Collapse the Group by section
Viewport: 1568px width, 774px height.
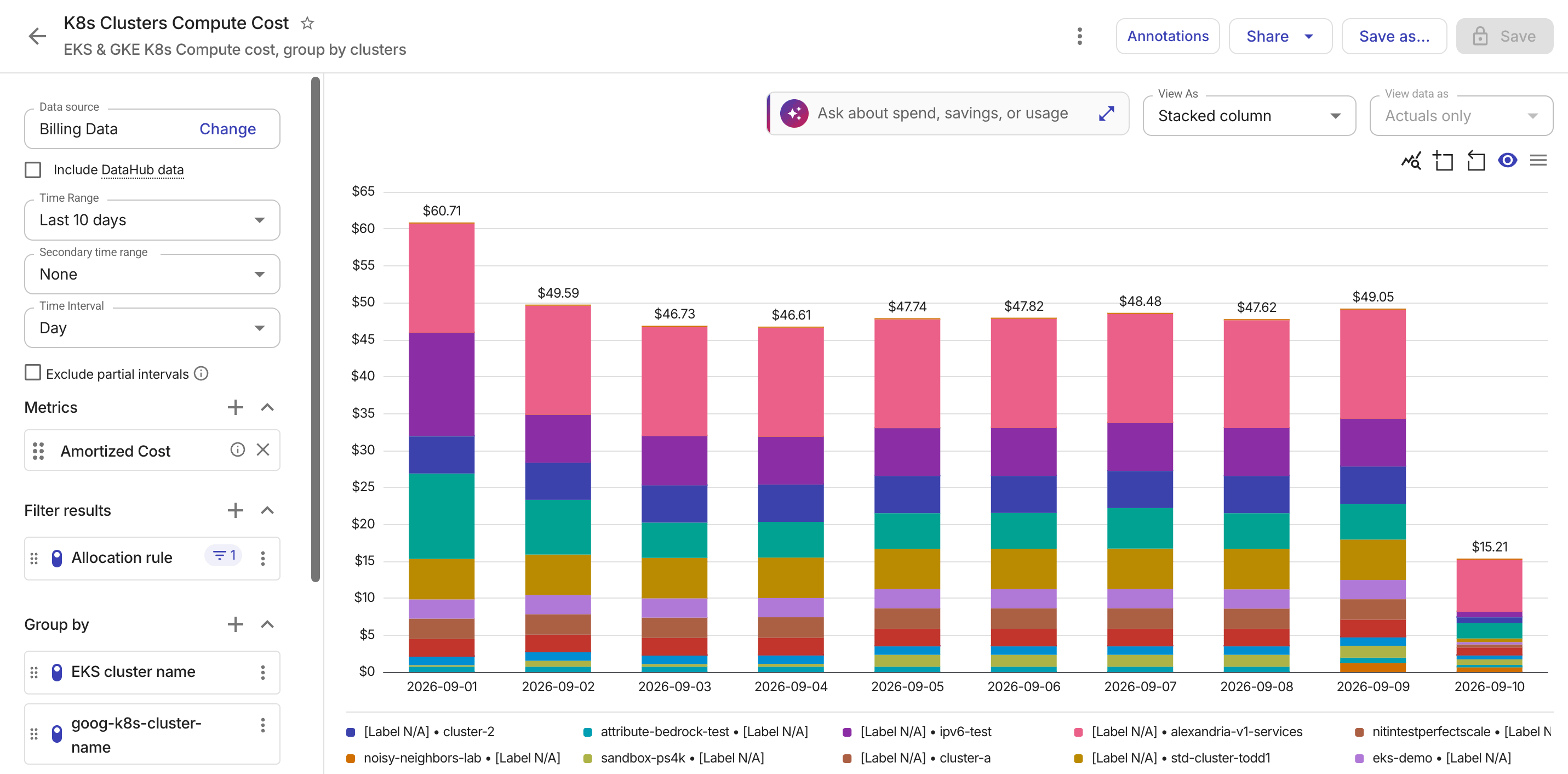click(267, 624)
